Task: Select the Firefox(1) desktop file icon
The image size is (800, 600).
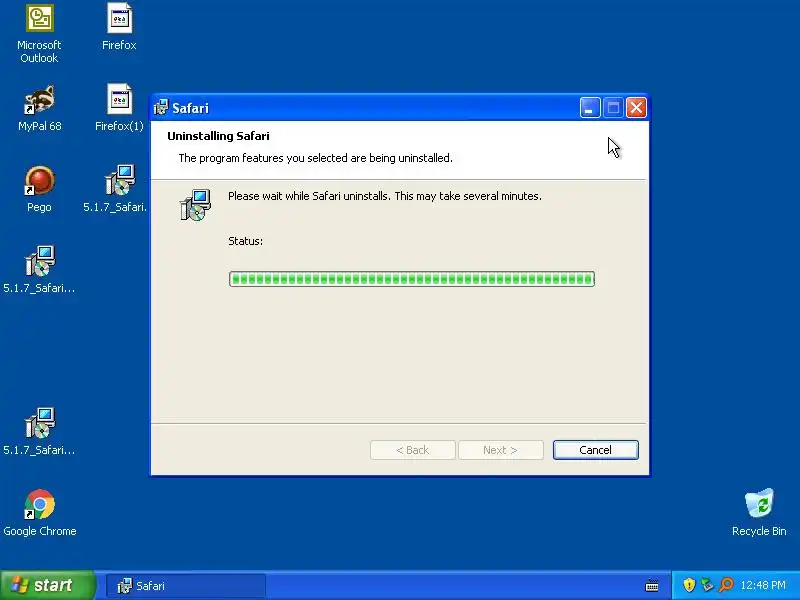Action: tap(119, 108)
